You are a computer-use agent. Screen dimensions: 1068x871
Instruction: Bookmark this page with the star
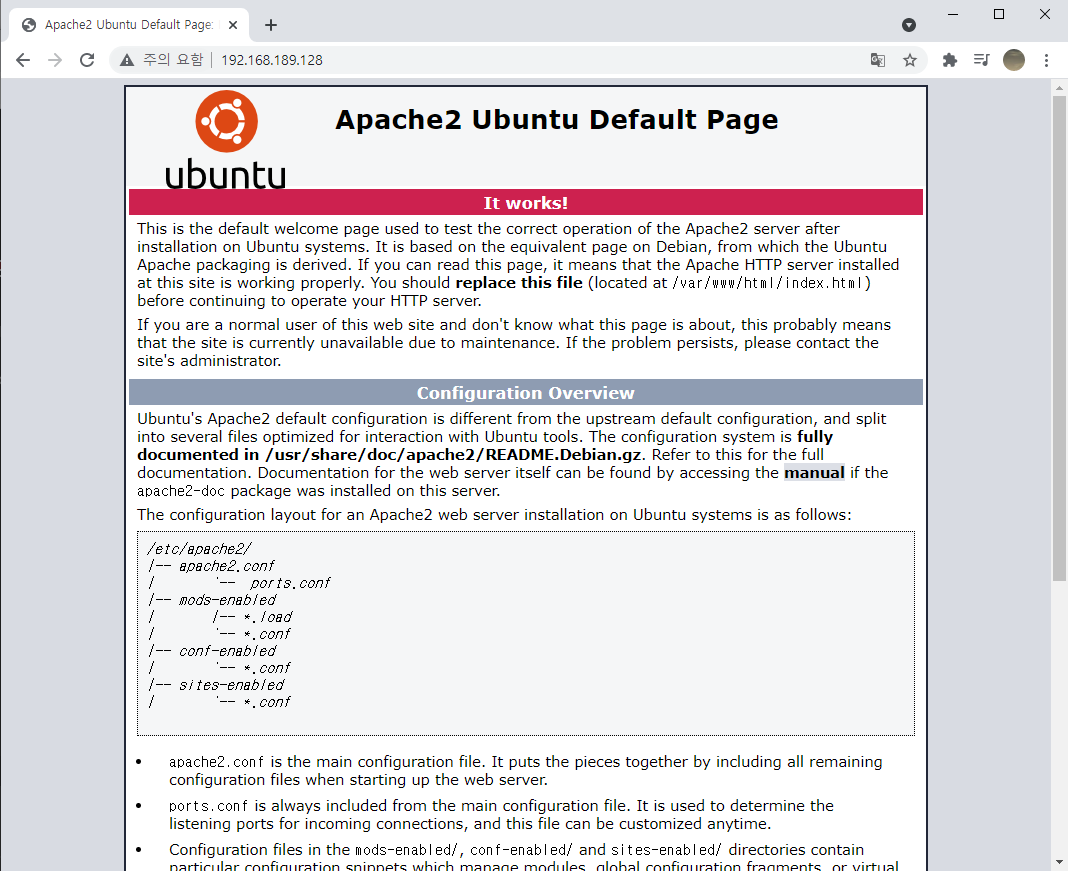pyautogui.click(x=910, y=60)
